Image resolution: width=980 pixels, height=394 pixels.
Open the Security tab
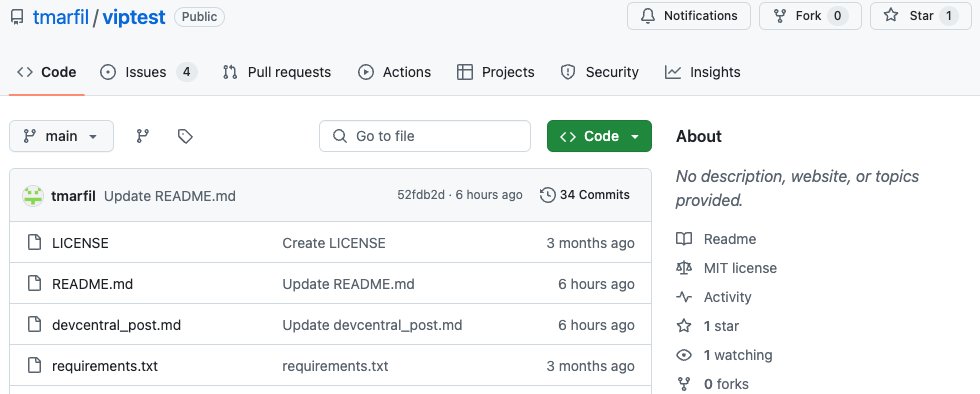[x=599, y=72]
